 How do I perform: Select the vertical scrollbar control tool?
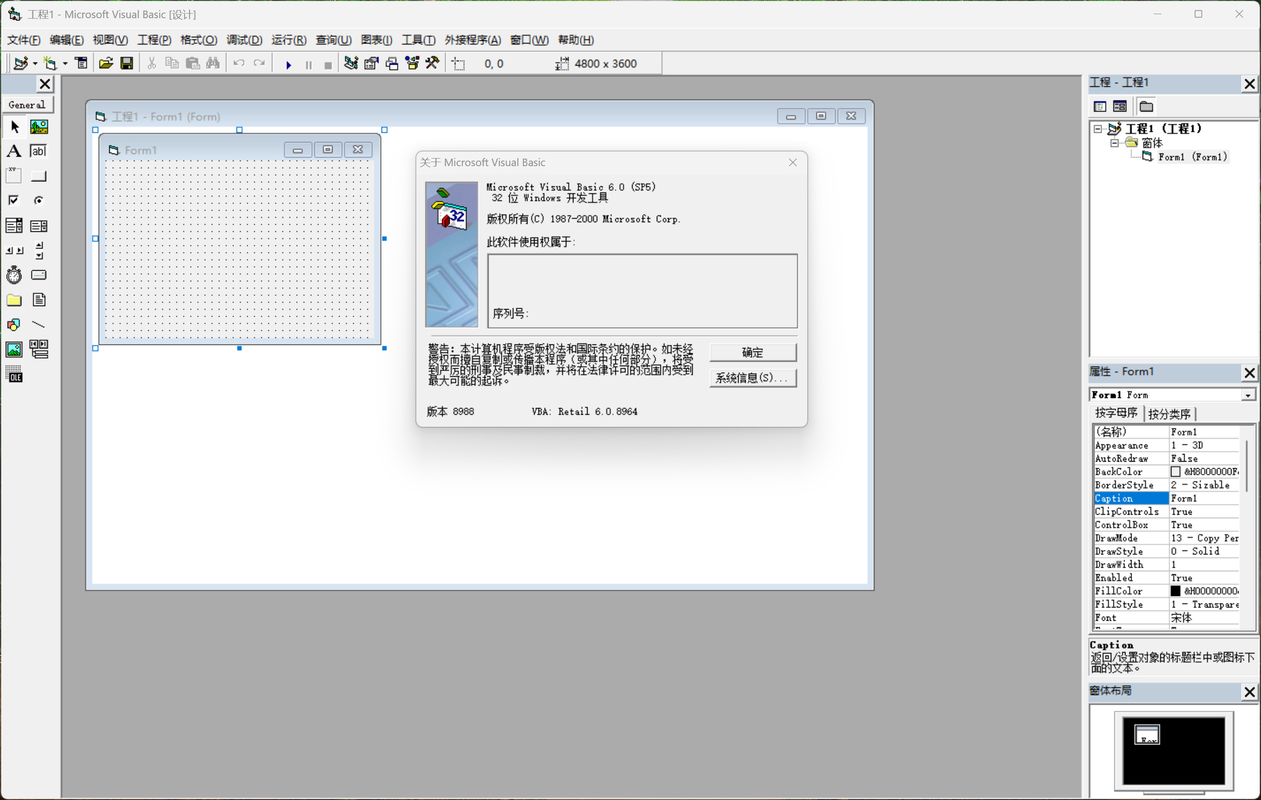(39, 250)
